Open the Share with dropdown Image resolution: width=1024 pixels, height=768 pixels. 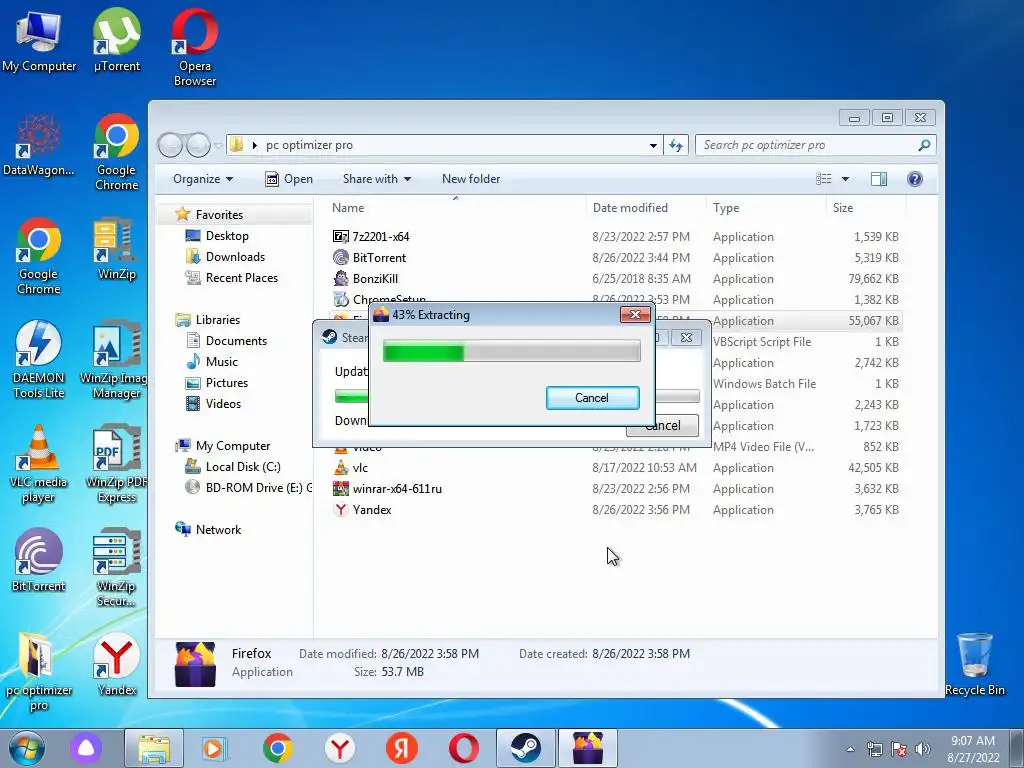pos(377,179)
